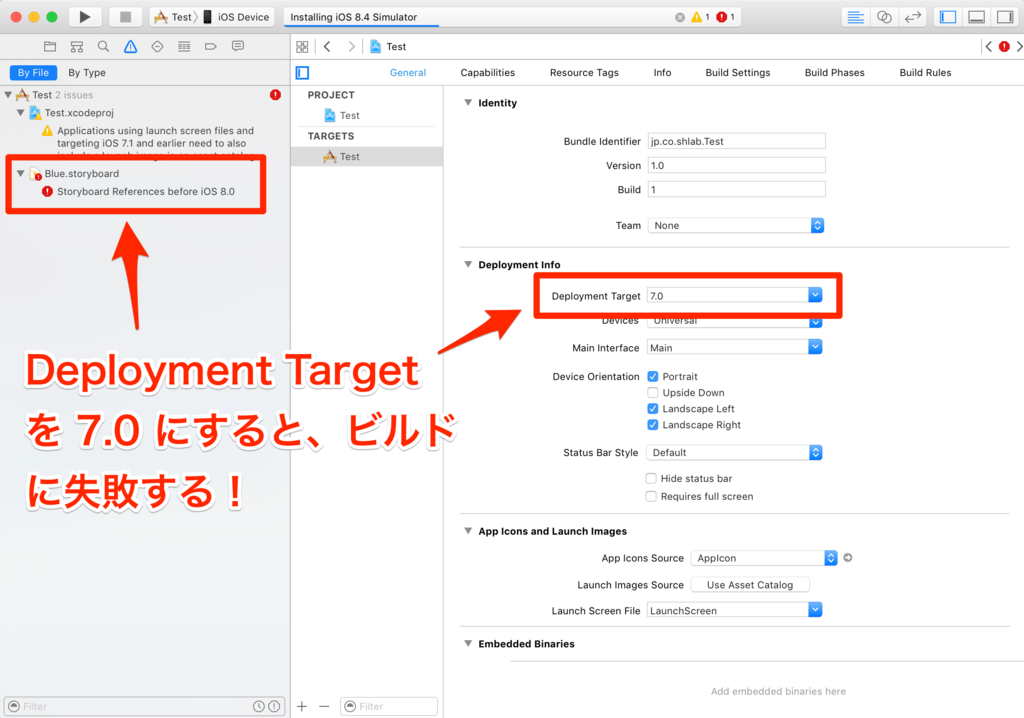Click the Use Asset Catalog button

[750, 585]
